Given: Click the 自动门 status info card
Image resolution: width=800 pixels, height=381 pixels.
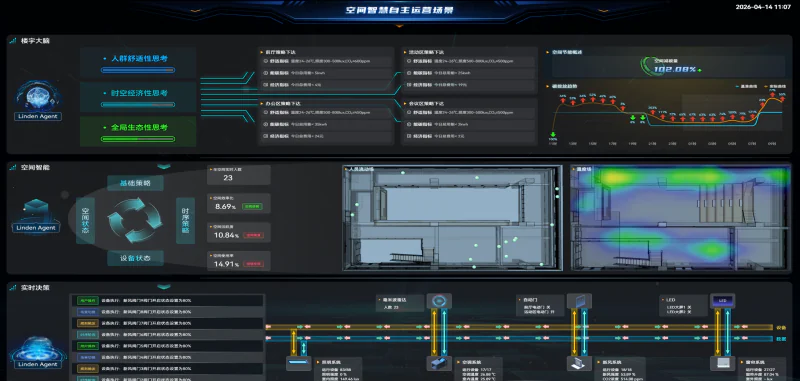Looking at the screenshot, I should [540, 305].
